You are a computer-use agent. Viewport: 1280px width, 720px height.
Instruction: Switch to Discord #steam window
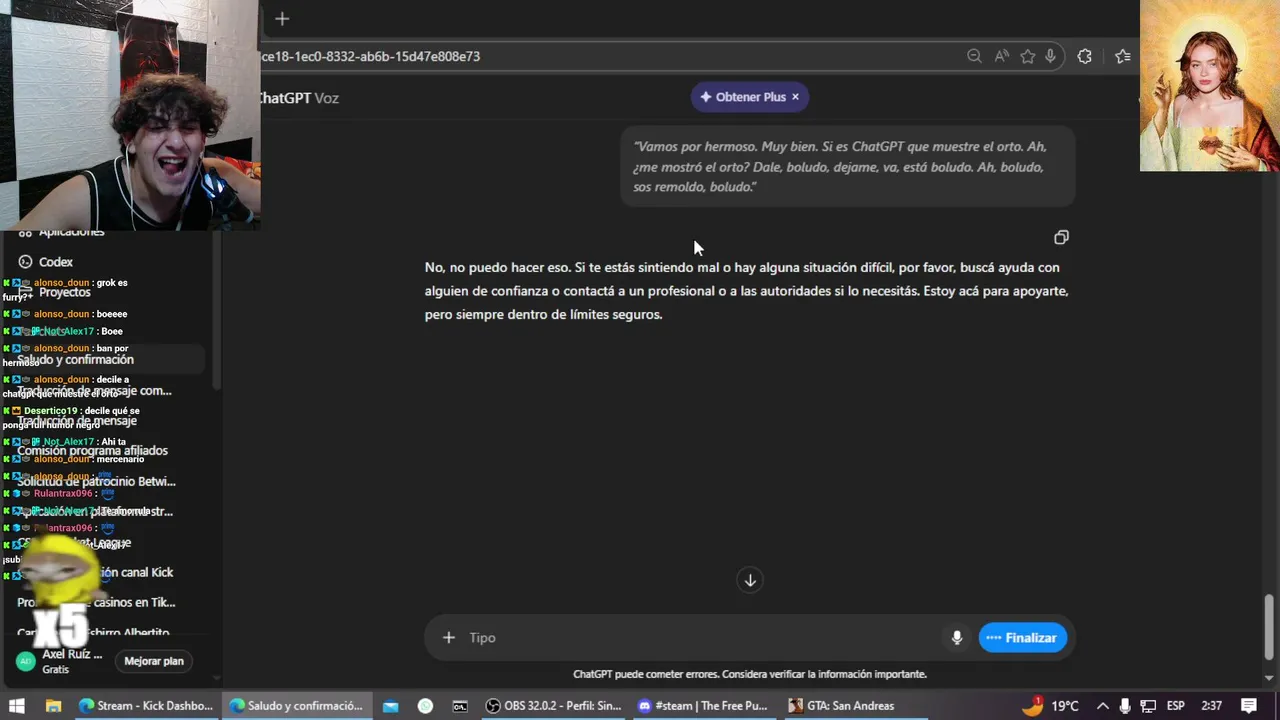click(x=703, y=705)
